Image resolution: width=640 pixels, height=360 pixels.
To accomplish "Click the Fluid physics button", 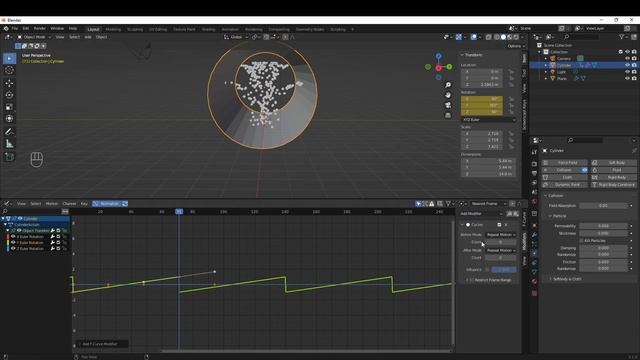I will click(x=613, y=170).
